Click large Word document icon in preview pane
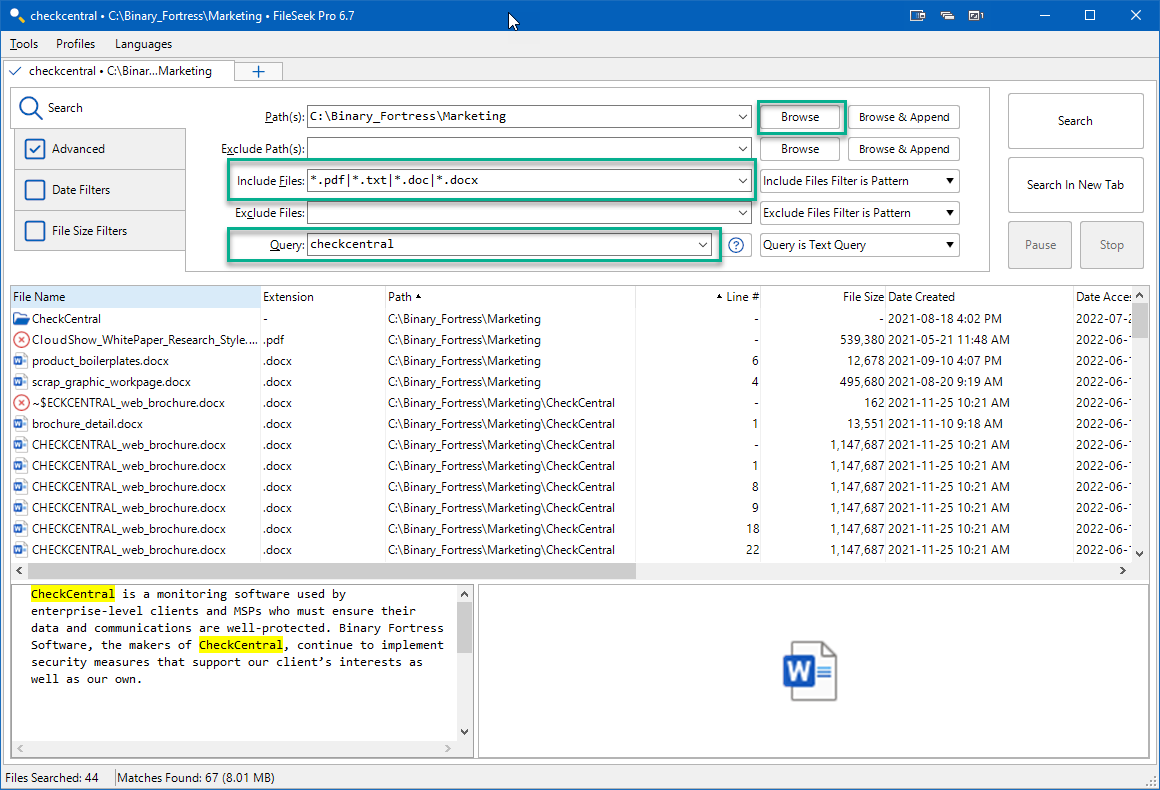1160x790 pixels. click(x=810, y=671)
